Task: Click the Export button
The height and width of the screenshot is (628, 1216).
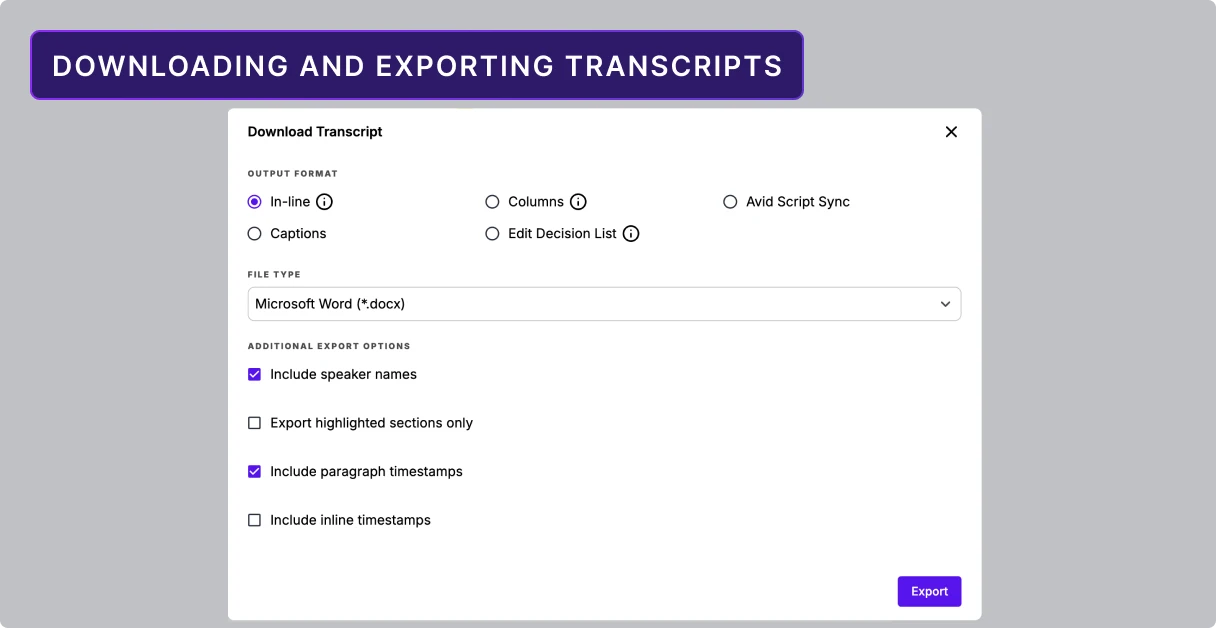Action: (929, 591)
